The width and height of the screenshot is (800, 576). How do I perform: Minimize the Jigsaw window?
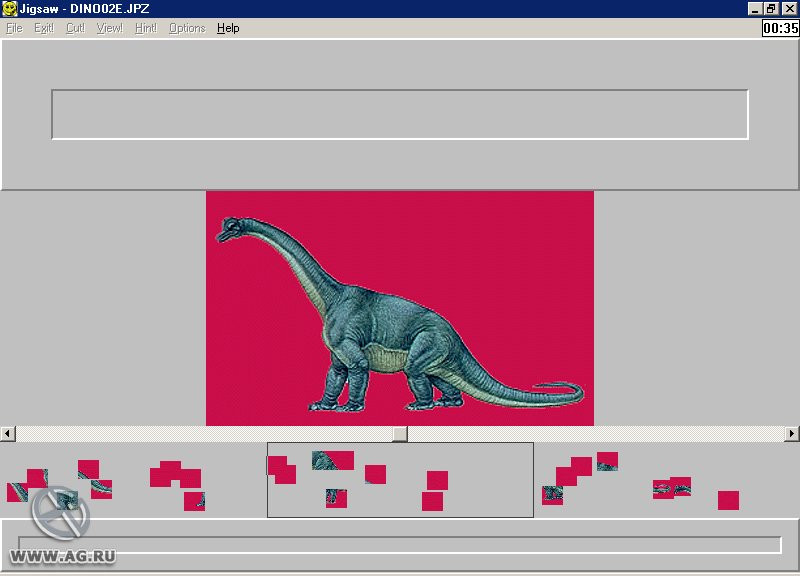tap(755, 9)
